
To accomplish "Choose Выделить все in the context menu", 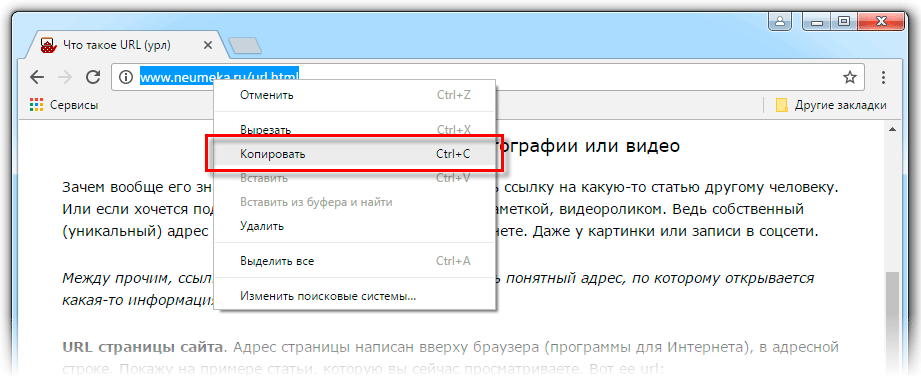I will tap(356, 261).
